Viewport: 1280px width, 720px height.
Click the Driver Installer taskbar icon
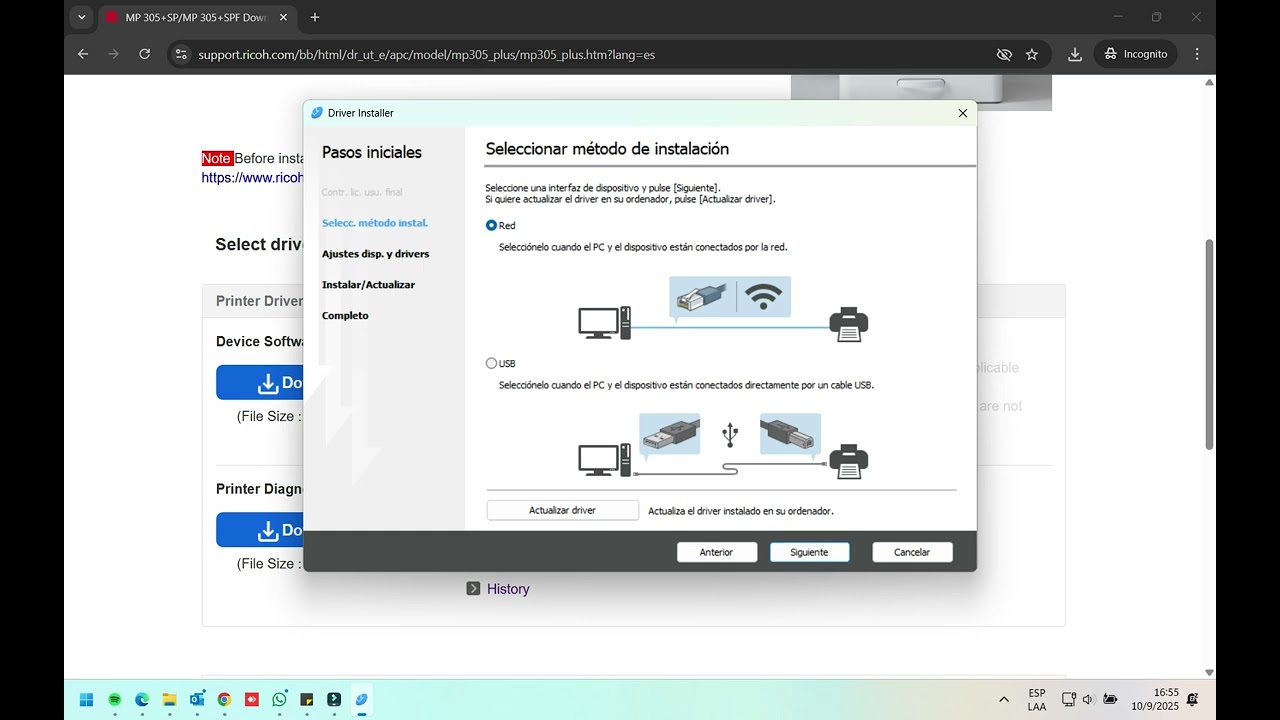point(362,699)
